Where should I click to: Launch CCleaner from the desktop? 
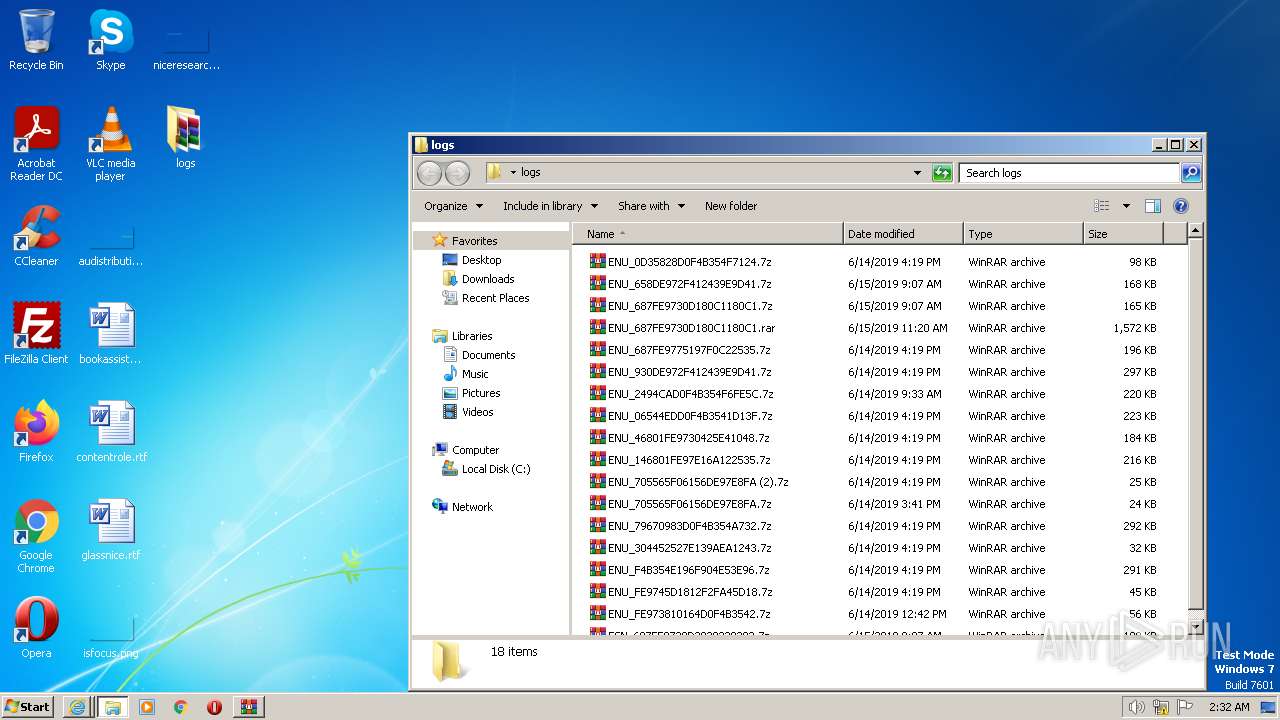[36, 236]
